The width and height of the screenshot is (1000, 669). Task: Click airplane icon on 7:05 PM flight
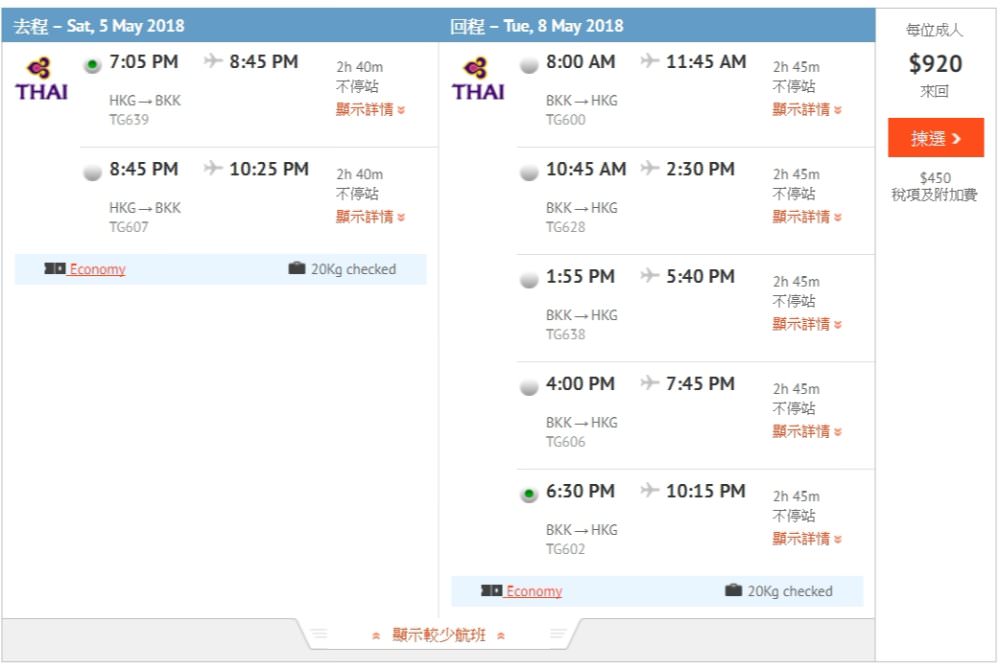212,62
